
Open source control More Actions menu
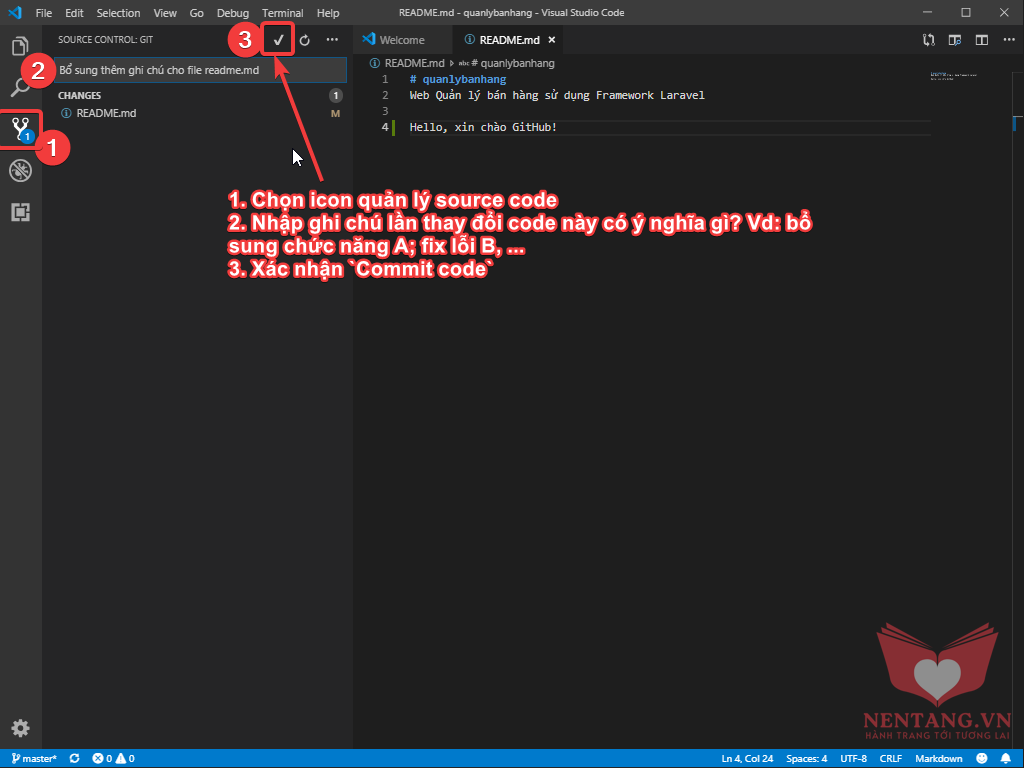pos(332,40)
